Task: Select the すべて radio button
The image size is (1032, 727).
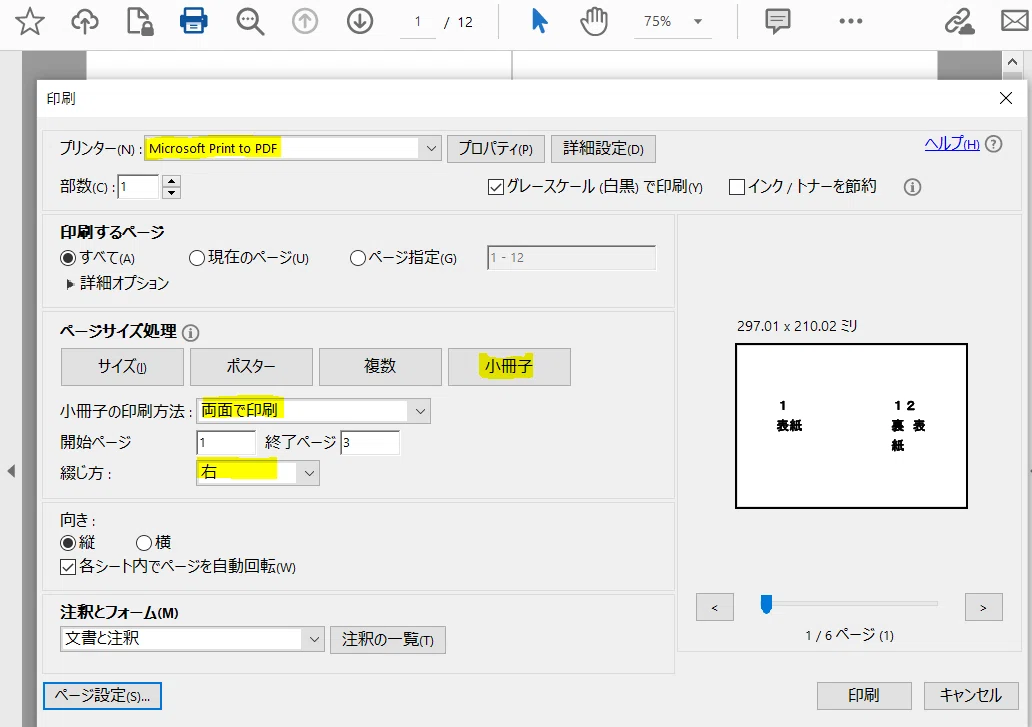Action: (67, 258)
